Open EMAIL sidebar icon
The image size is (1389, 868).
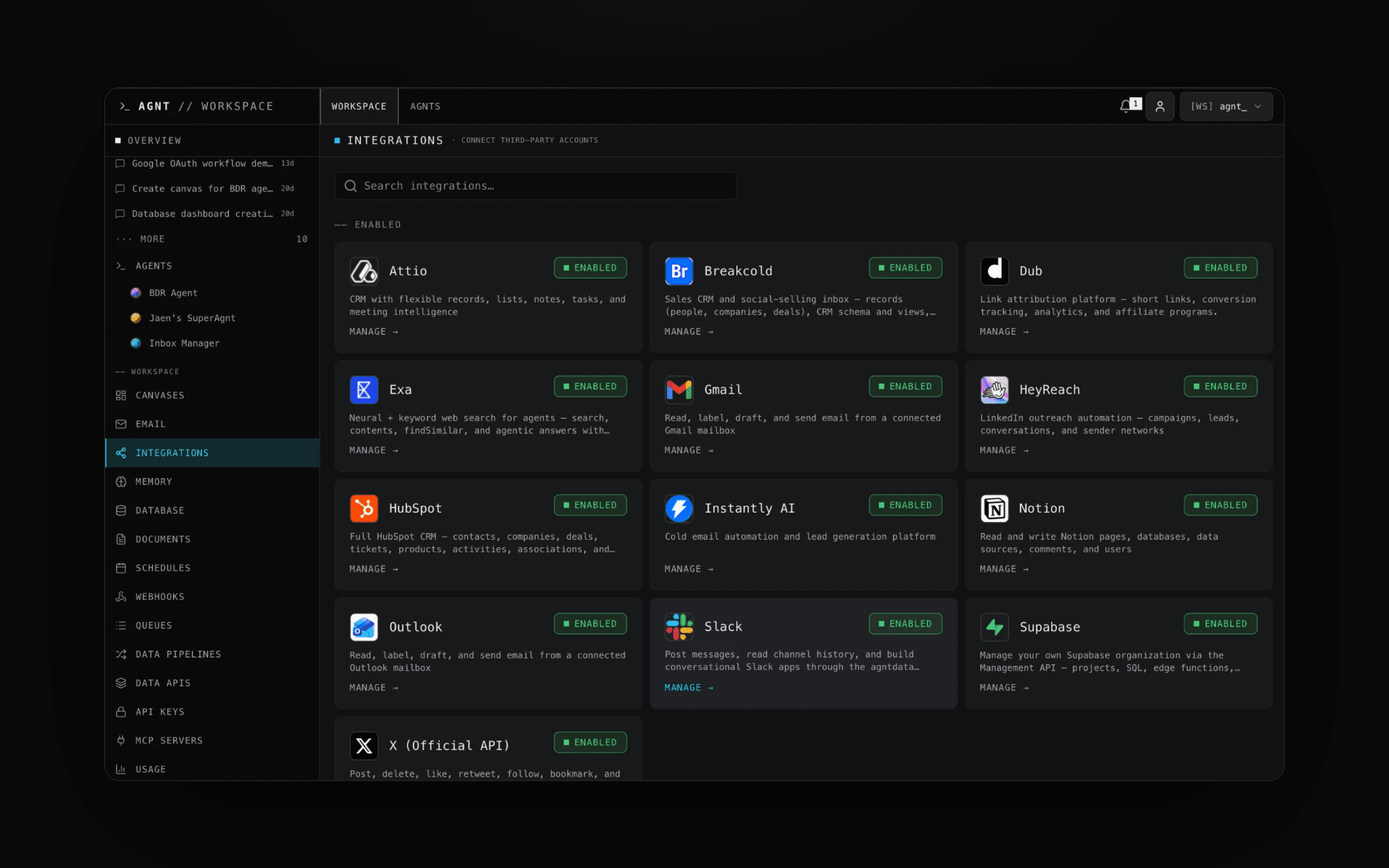click(120, 424)
